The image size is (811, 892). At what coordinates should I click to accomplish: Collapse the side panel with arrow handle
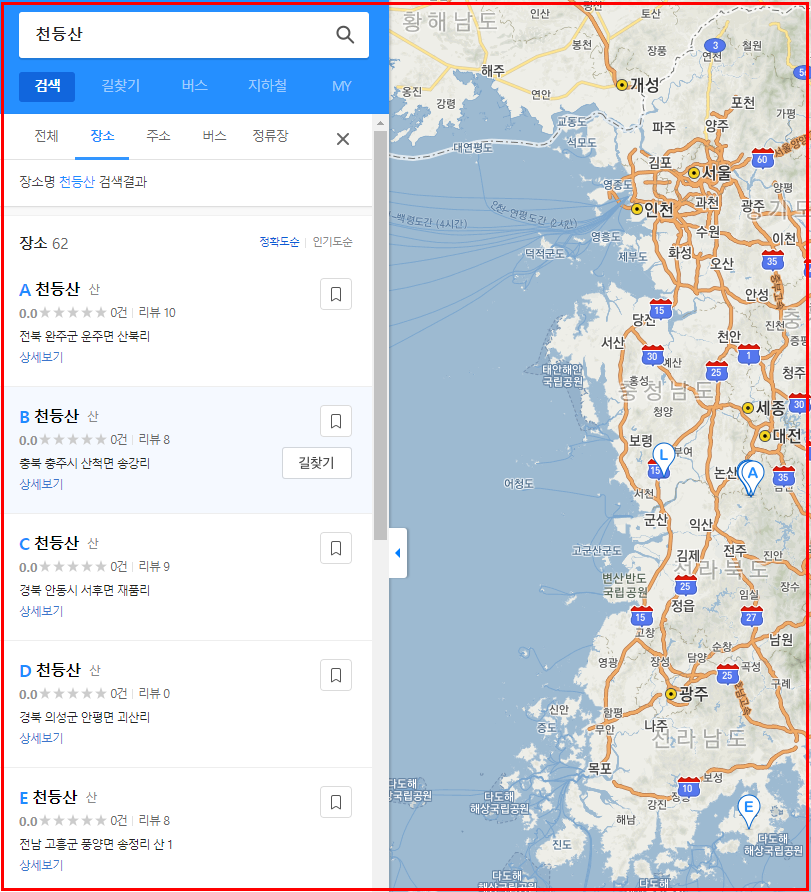point(398,553)
